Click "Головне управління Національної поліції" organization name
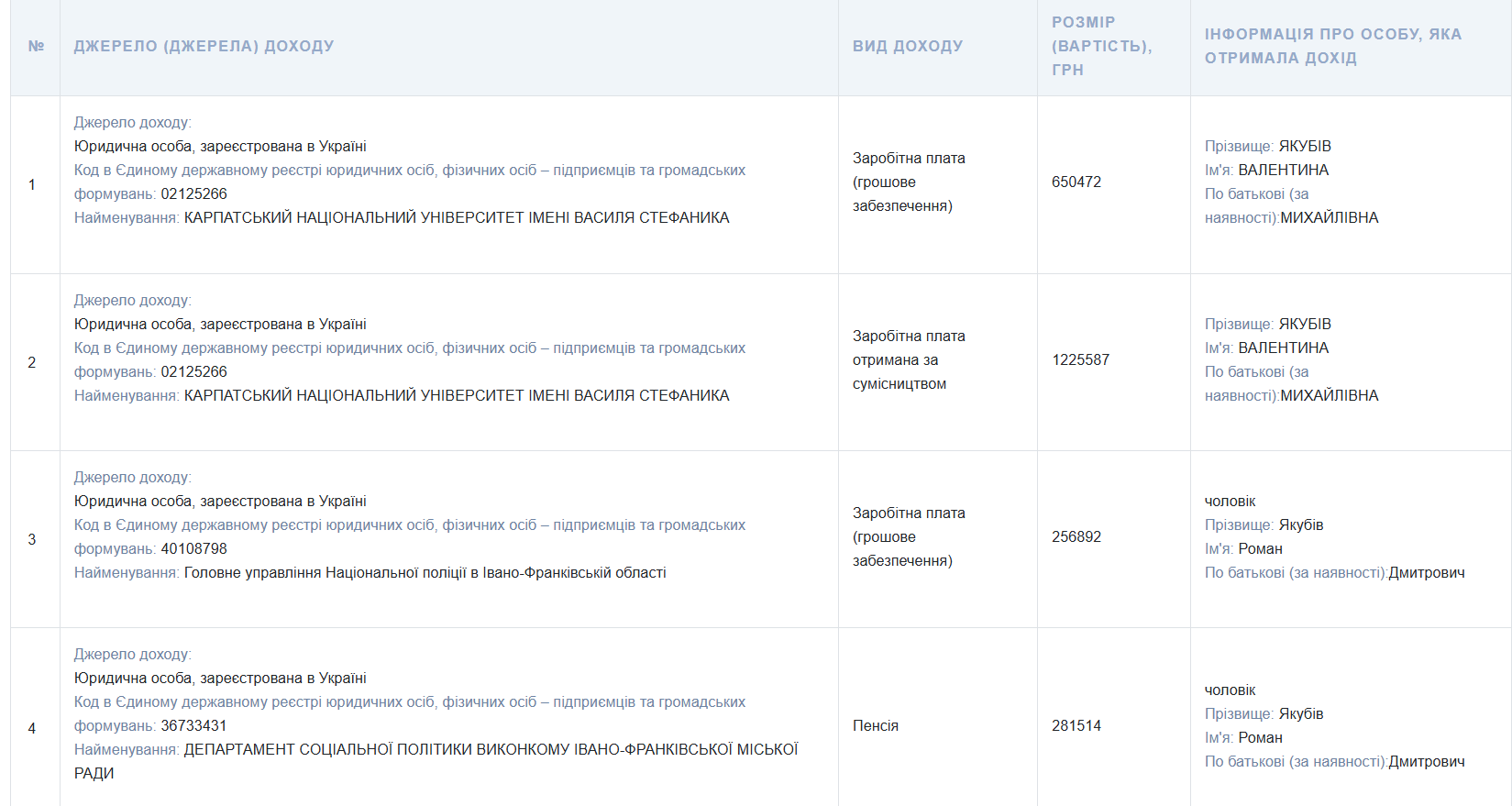Screen dimensions: 1512x806 point(425,572)
